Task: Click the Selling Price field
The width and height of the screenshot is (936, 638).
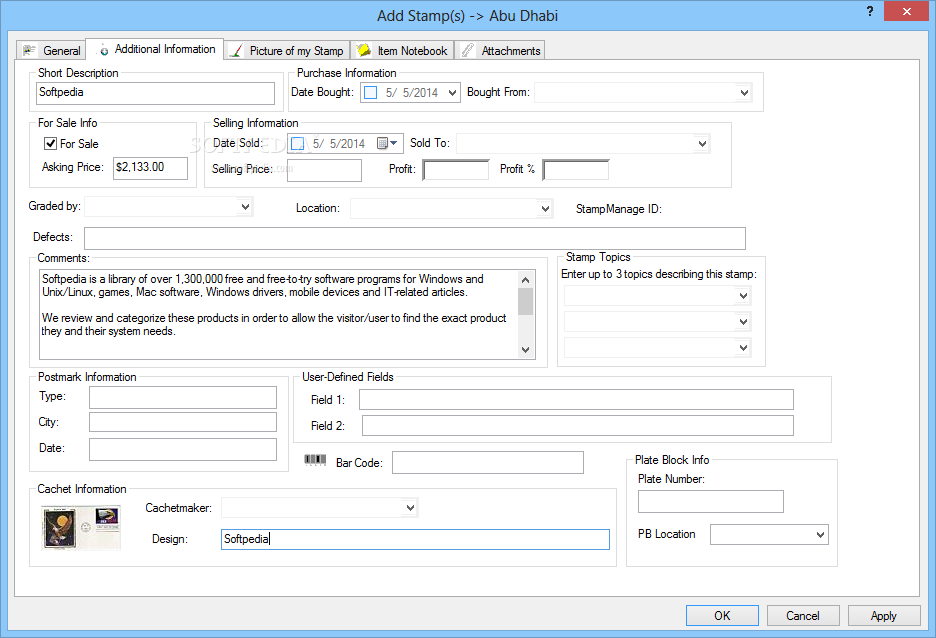Action: [x=324, y=170]
